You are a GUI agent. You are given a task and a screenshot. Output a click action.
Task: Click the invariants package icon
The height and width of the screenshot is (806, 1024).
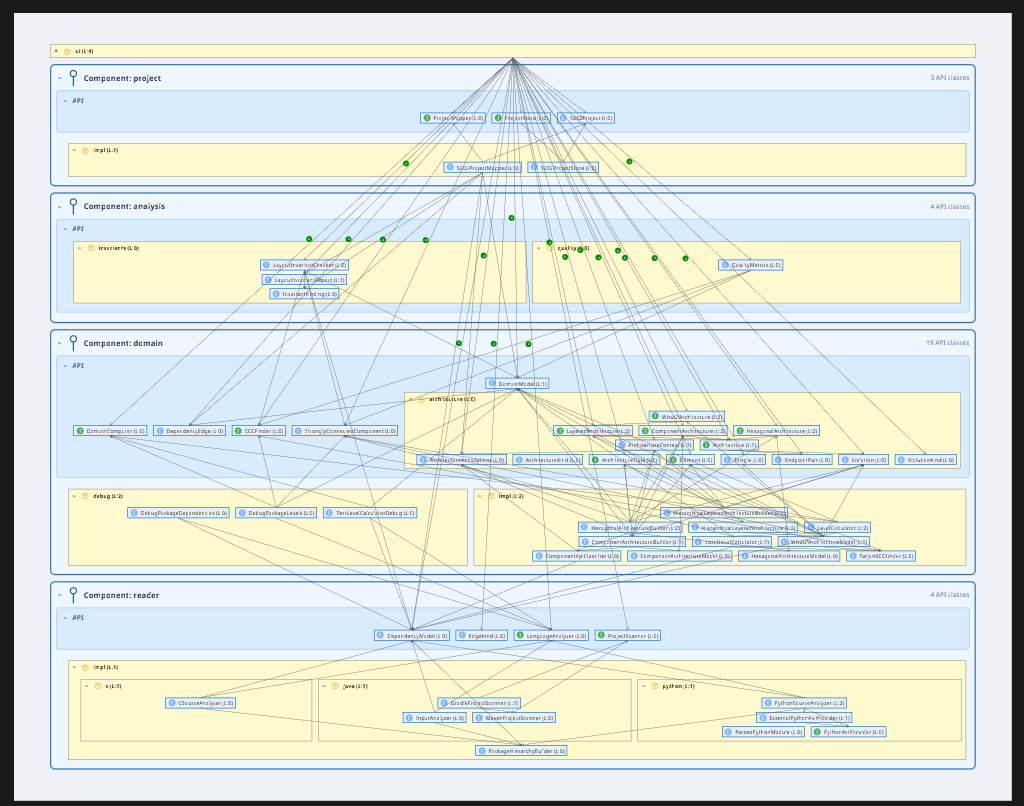tap(91, 248)
